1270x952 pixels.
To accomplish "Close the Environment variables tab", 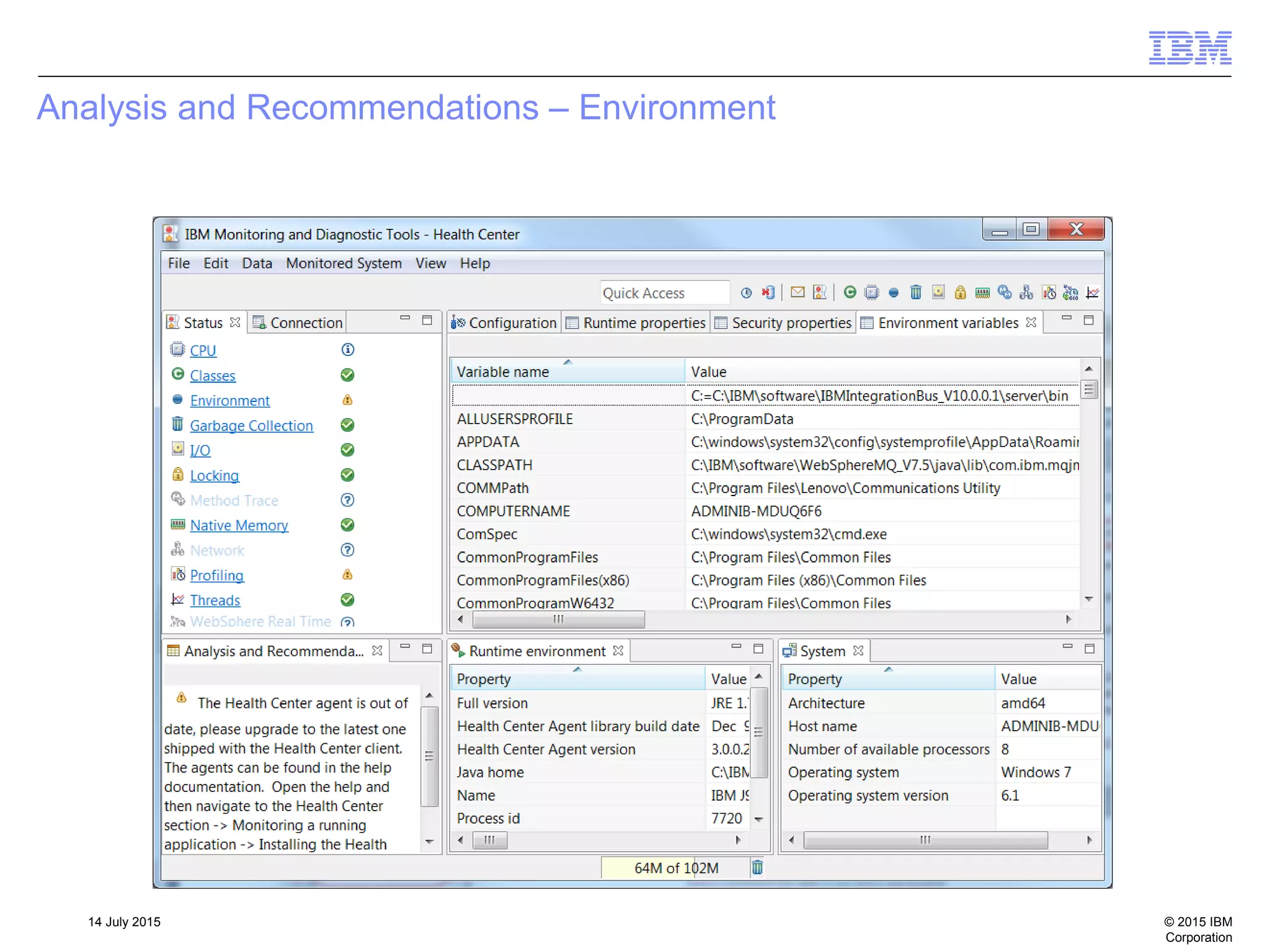I will click(1031, 323).
